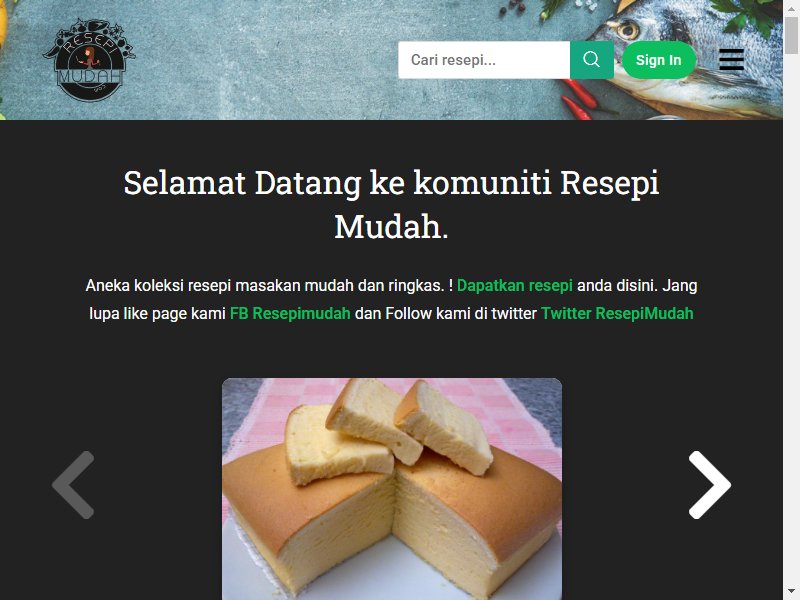The width and height of the screenshot is (800, 600).
Task: Click the Sign In button
Action: coord(659,60)
